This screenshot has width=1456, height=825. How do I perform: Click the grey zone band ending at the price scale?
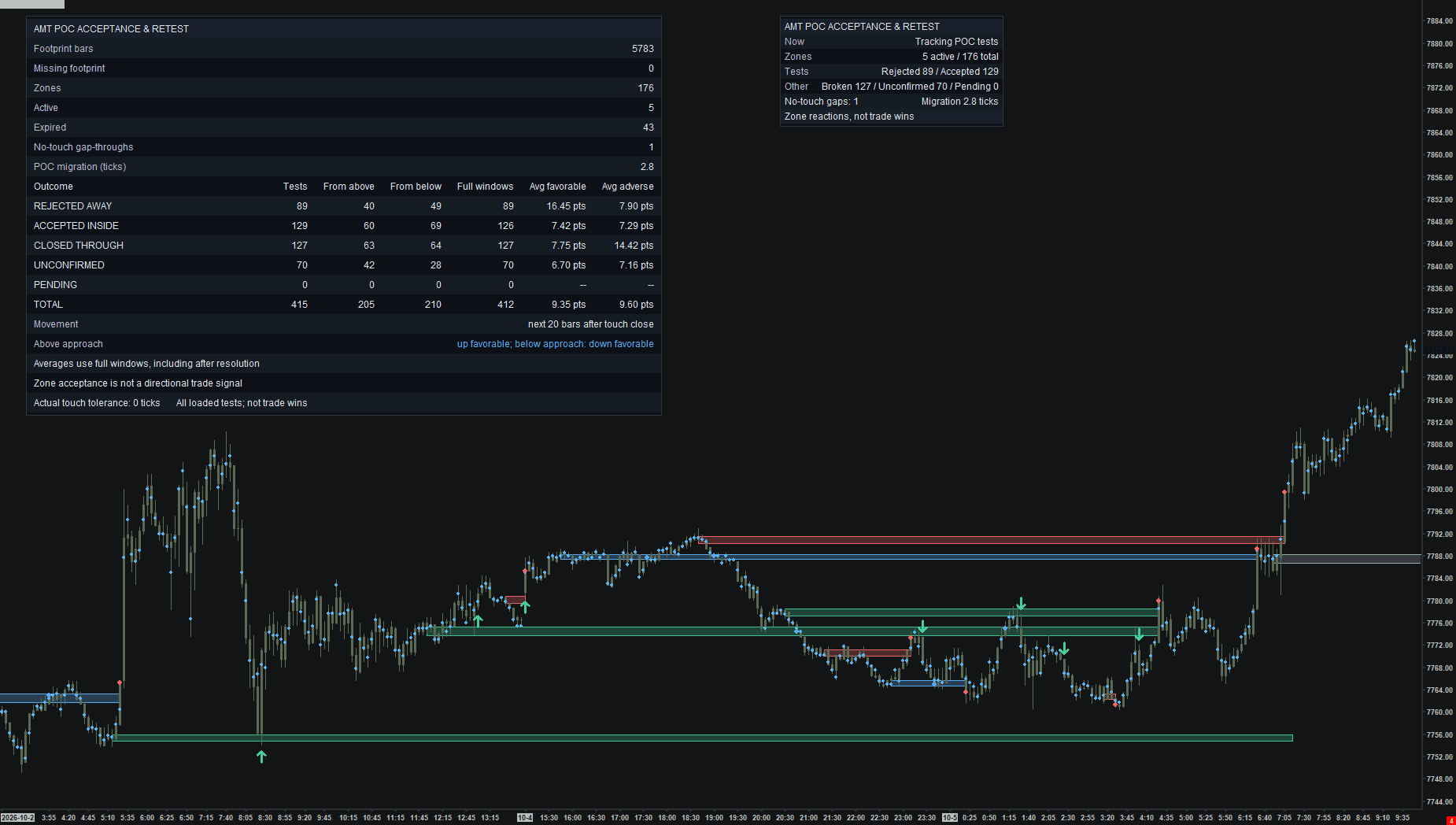1349,559
